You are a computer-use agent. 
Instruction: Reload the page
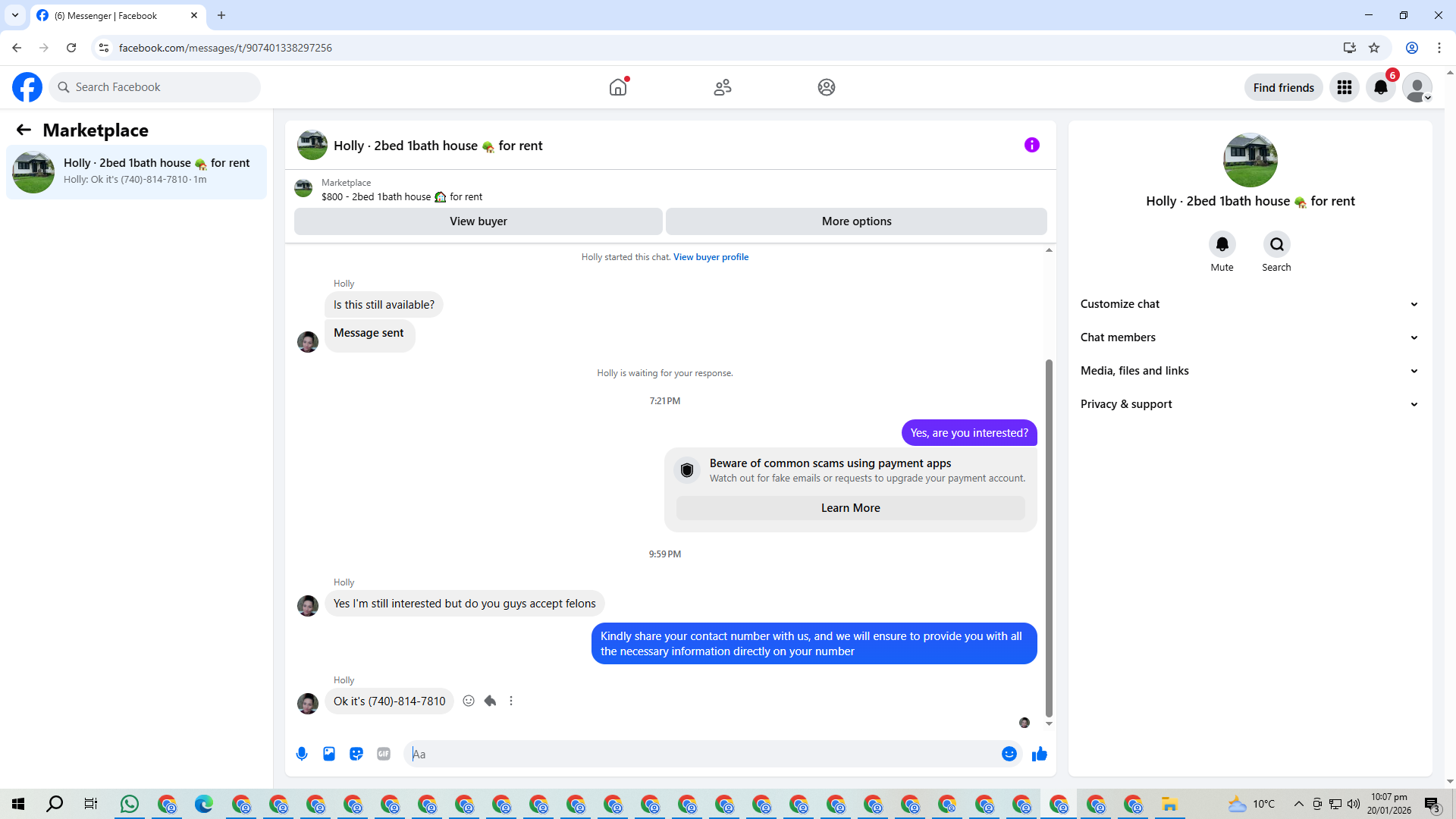[x=71, y=48]
